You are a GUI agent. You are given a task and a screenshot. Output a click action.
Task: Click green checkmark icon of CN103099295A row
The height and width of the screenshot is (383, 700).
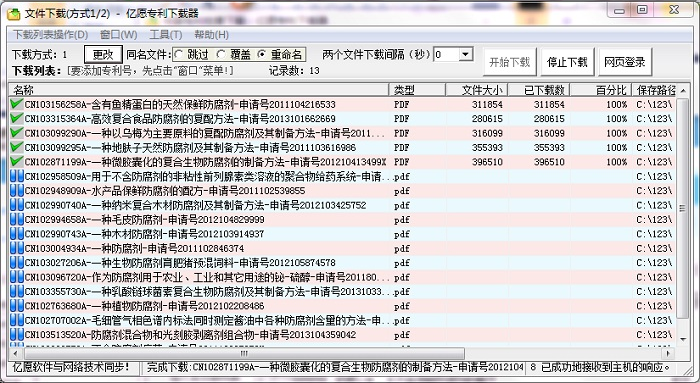pyautogui.click(x=17, y=147)
